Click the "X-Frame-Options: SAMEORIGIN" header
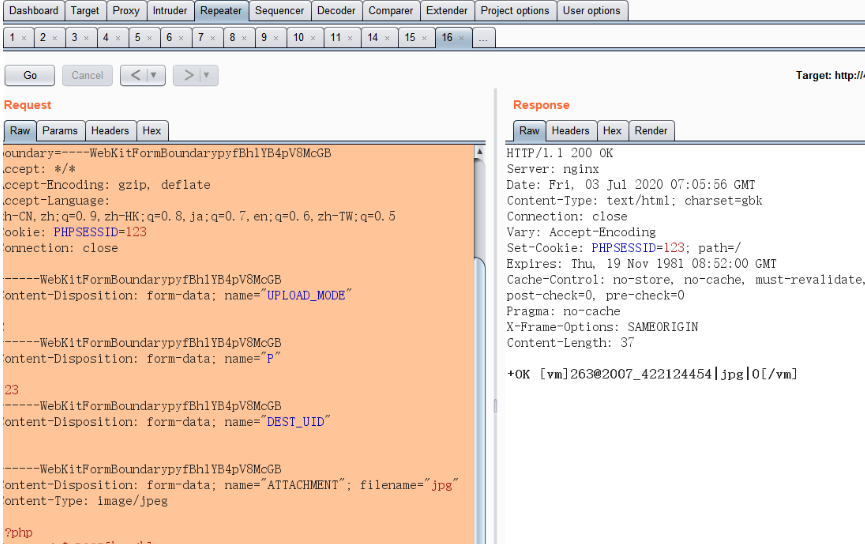 pyautogui.click(x=602, y=327)
